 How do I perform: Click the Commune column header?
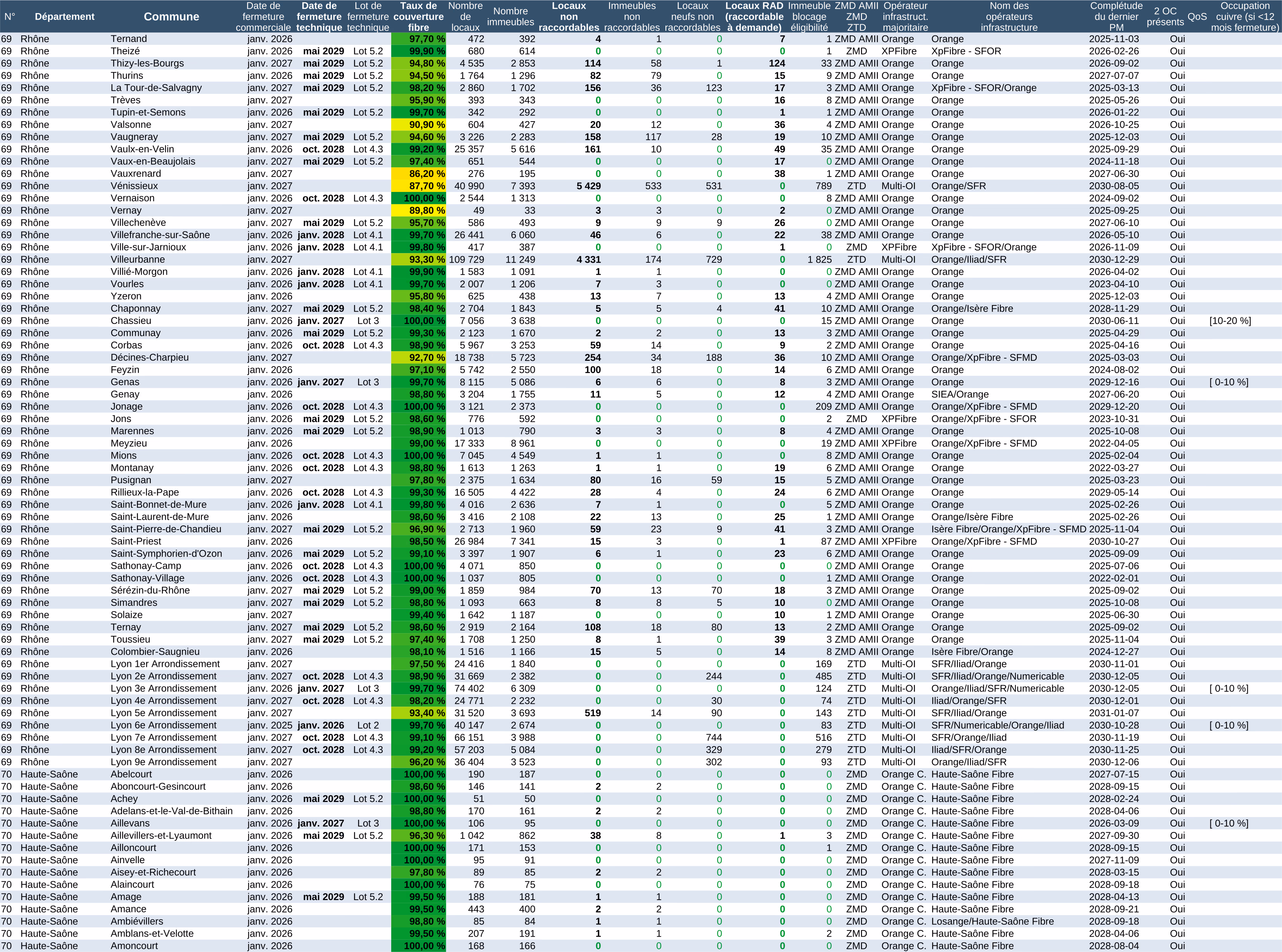(x=171, y=17)
